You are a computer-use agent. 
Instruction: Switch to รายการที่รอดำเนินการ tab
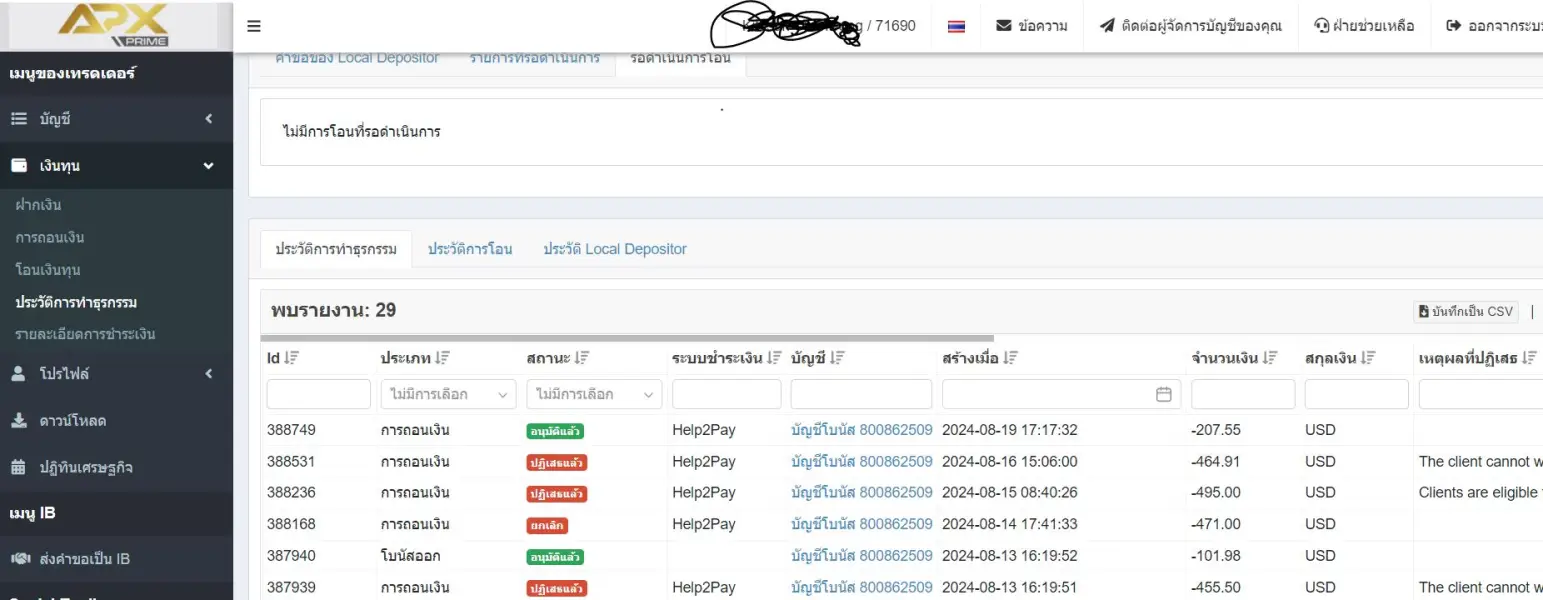pyautogui.click(x=535, y=60)
